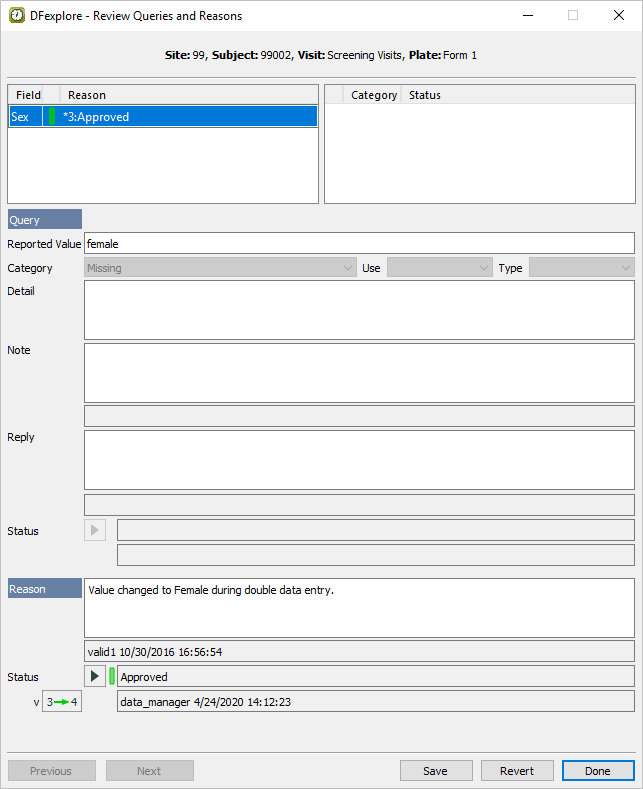Click into the Reported Value field
Viewport: 643px width, 789px height.
[358, 243]
